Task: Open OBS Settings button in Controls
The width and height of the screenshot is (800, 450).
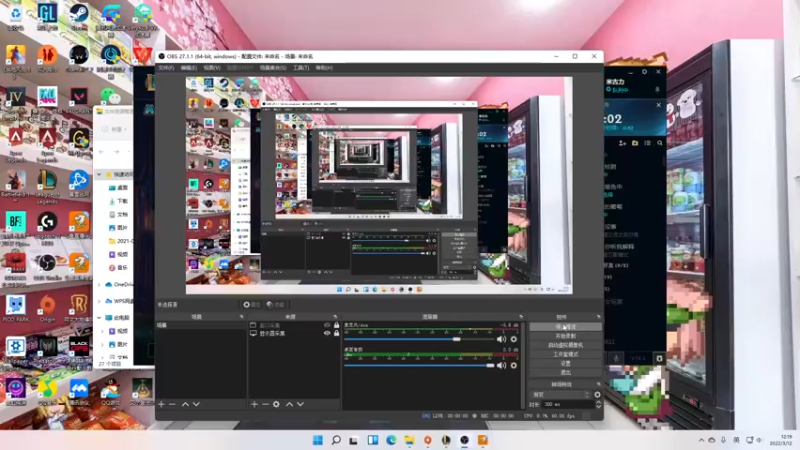Action: pyautogui.click(x=565, y=363)
